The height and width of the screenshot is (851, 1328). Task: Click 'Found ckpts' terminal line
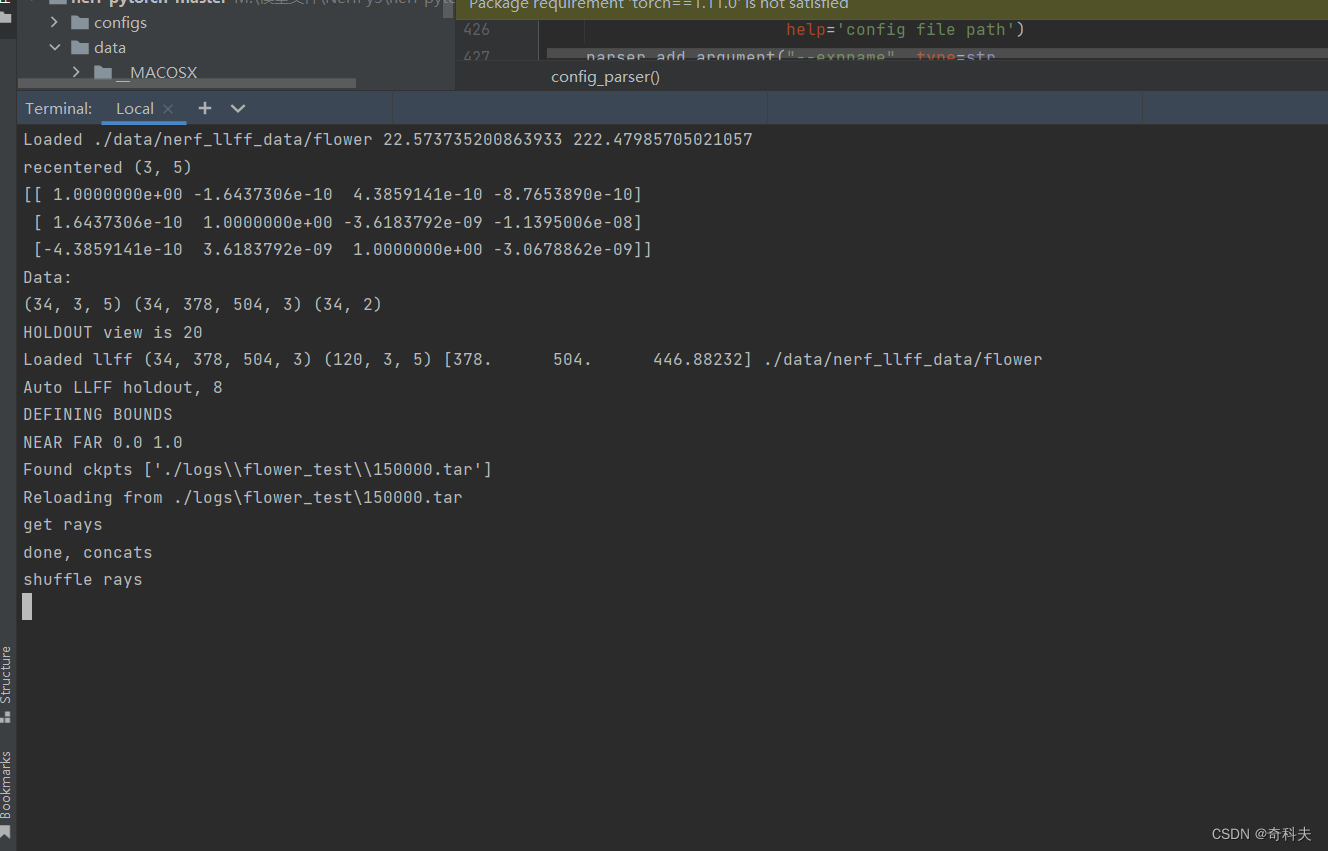[258, 469]
